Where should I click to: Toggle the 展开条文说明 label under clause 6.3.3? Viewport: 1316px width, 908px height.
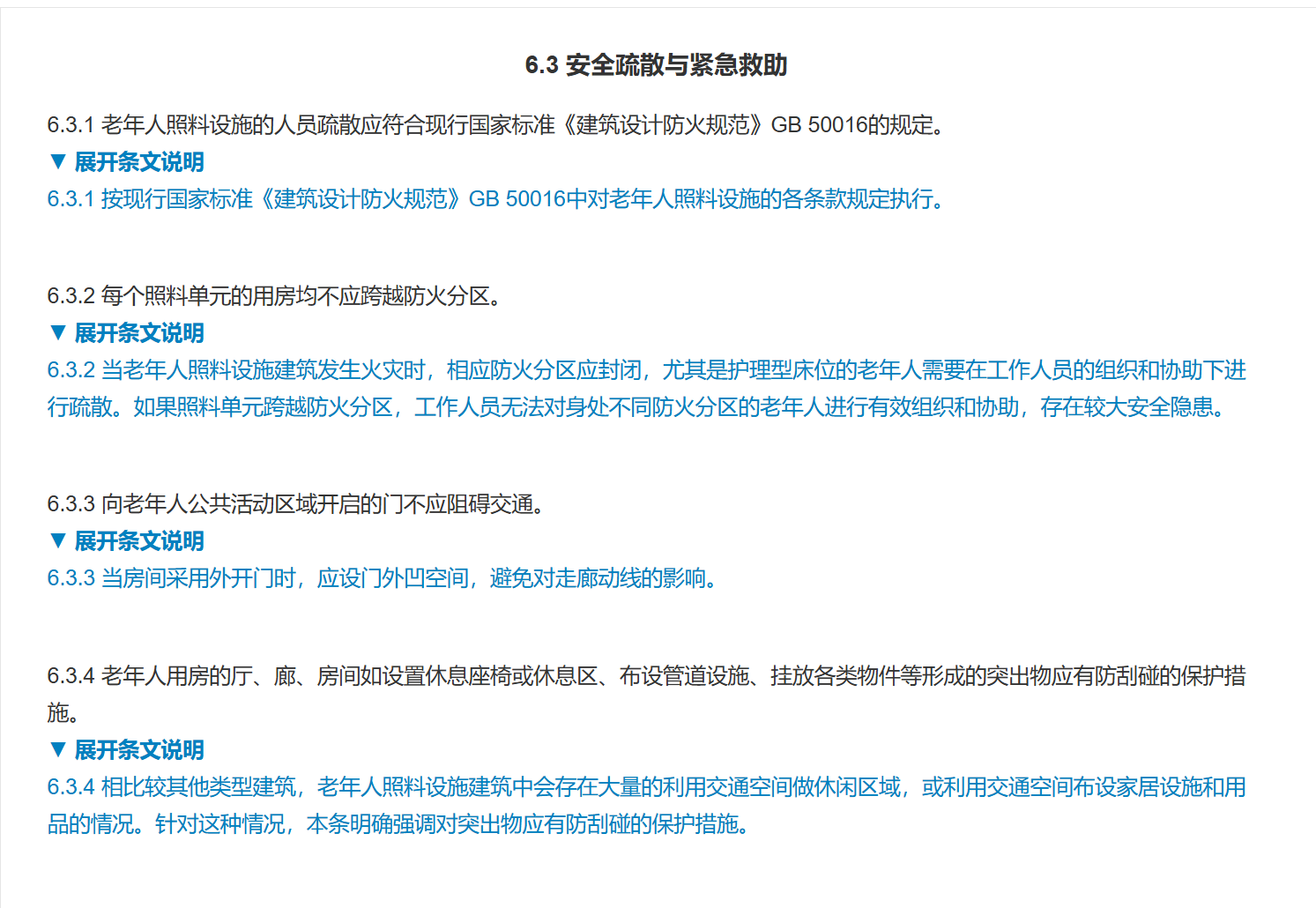click(x=139, y=541)
